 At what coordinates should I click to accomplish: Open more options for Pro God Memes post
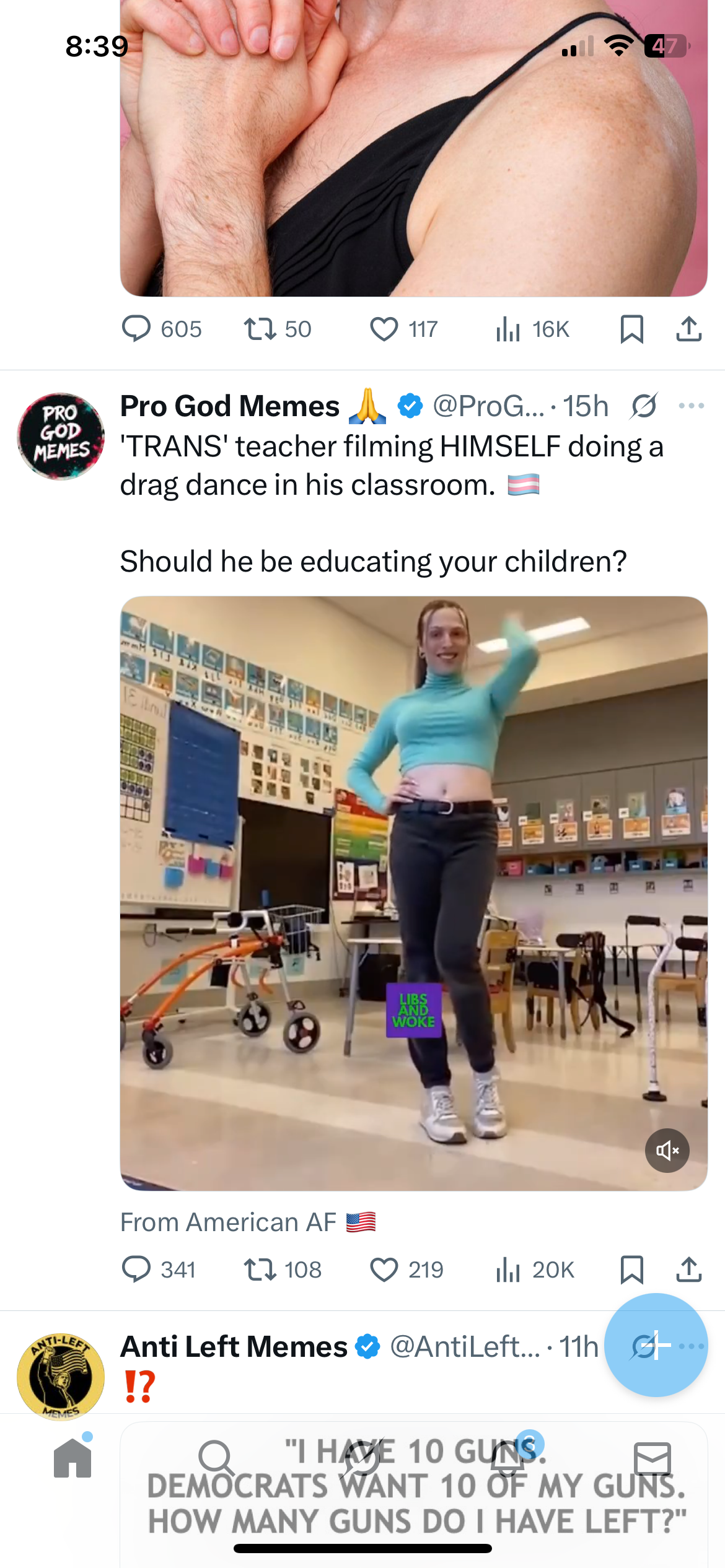(x=692, y=406)
